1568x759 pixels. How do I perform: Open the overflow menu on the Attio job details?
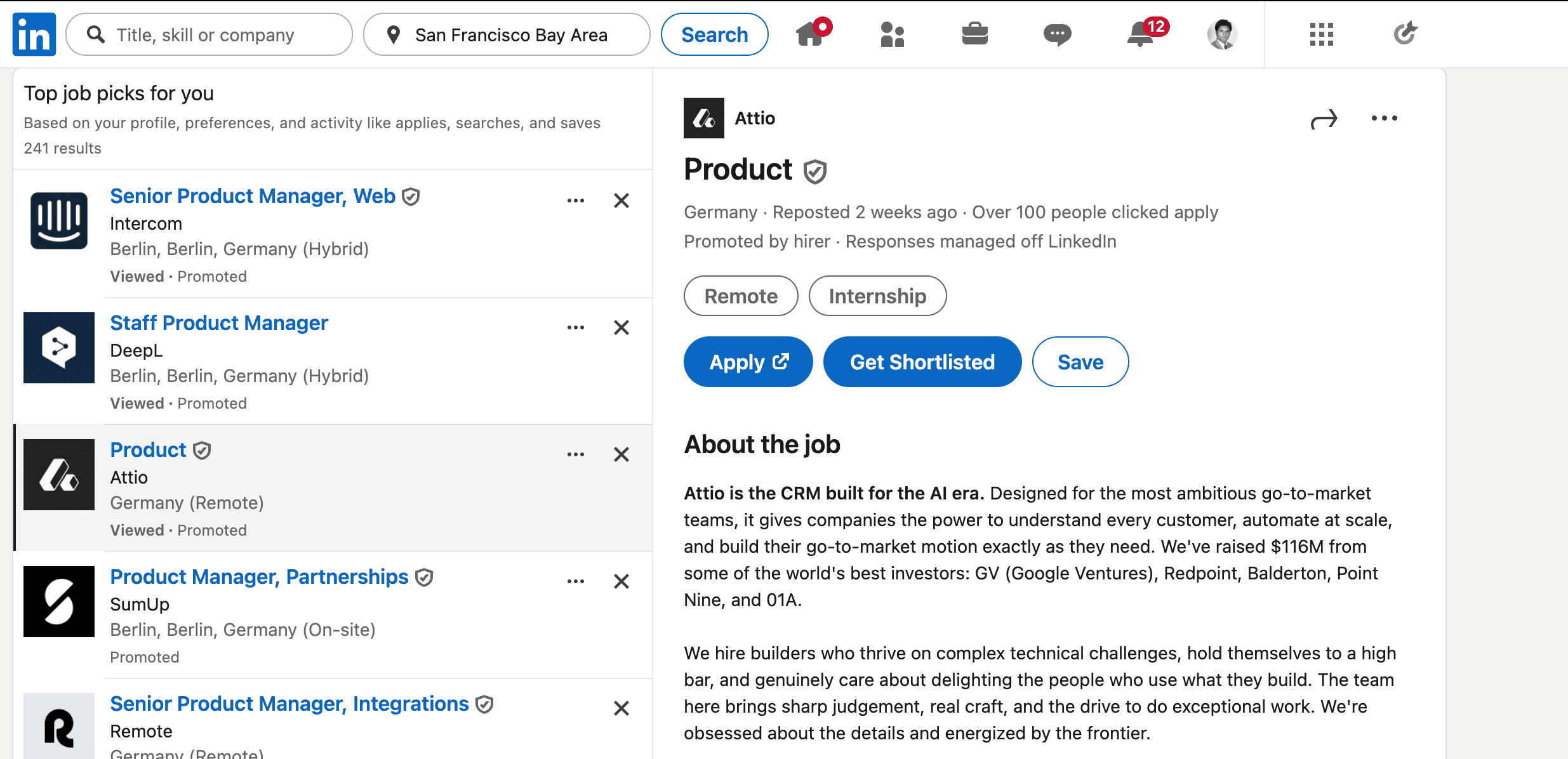pyautogui.click(x=1385, y=118)
